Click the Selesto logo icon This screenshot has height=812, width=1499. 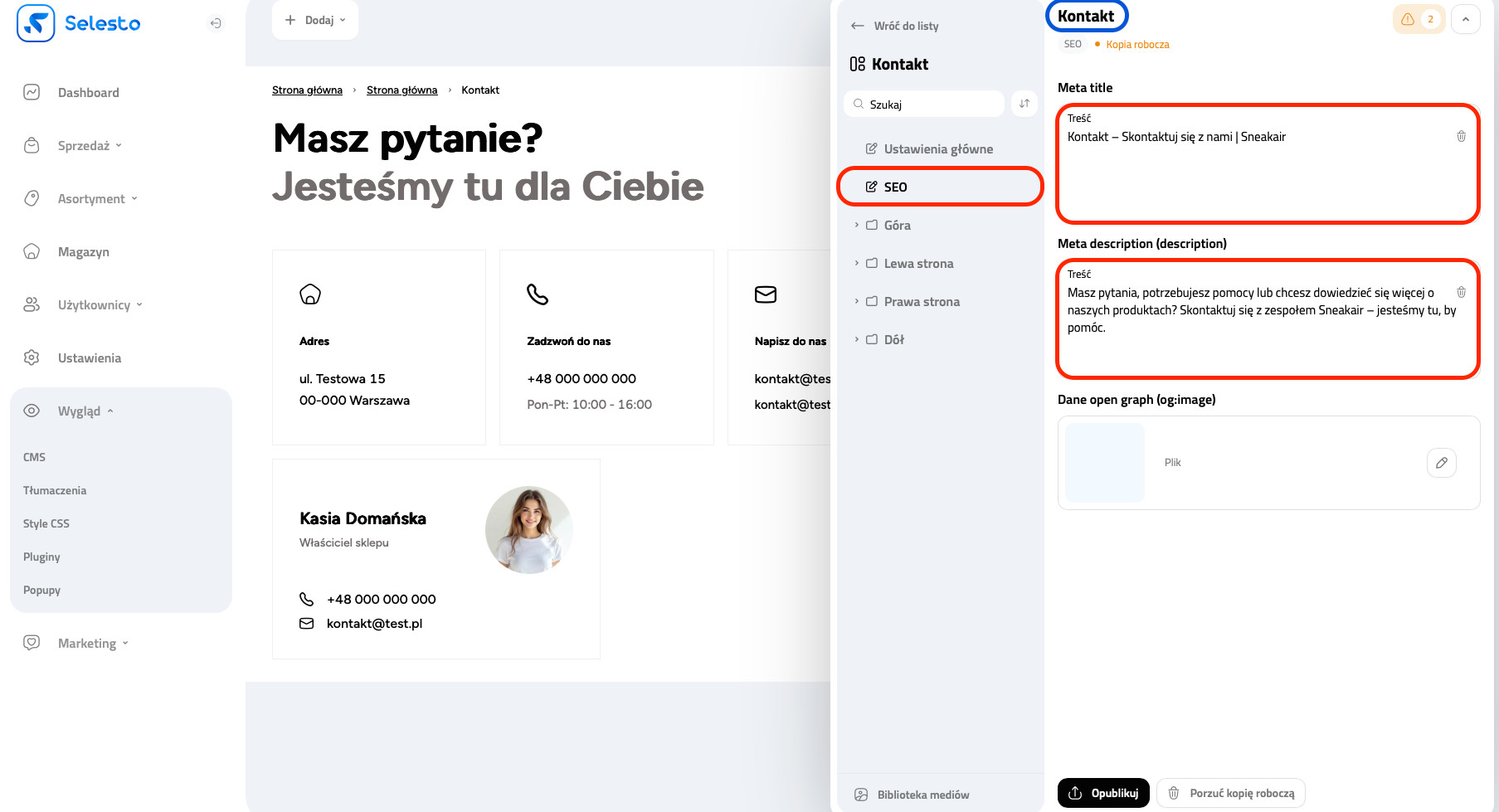pos(36,23)
